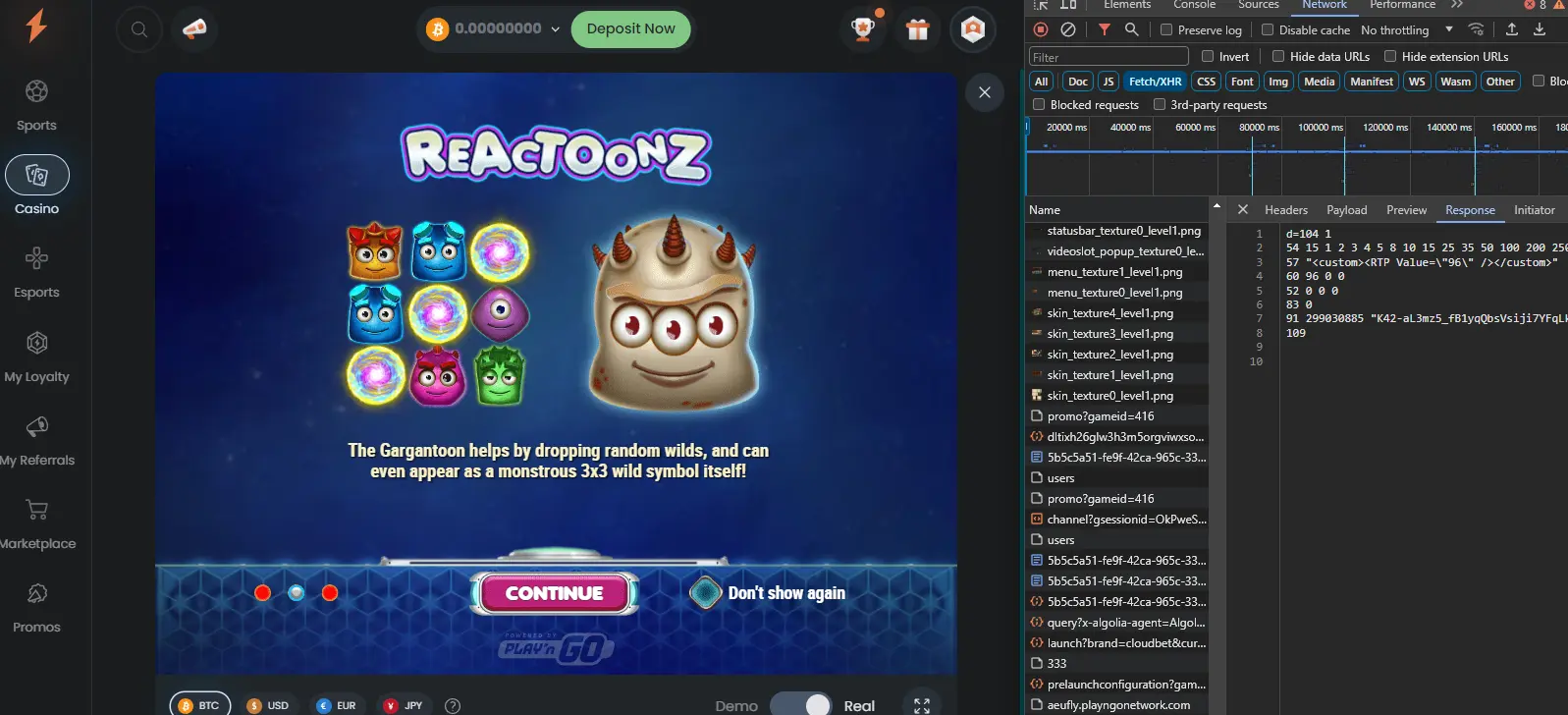Viewport: 1568px width, 715px height.
Task: Select the EUR currency chip
Action: 336,705
